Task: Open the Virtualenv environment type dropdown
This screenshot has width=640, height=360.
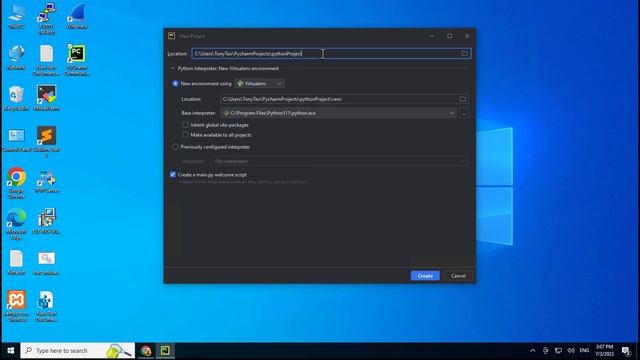Action: point(259,83)
